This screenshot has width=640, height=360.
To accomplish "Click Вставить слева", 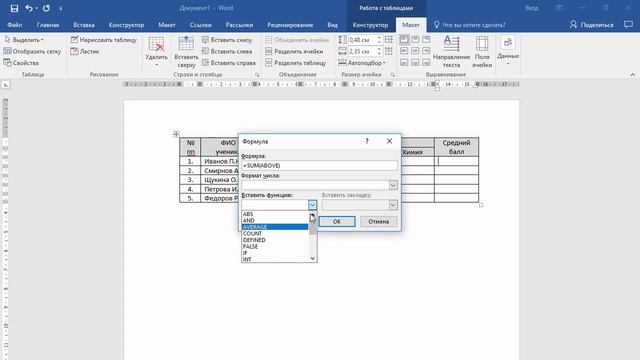I will [x=227, y=51].
